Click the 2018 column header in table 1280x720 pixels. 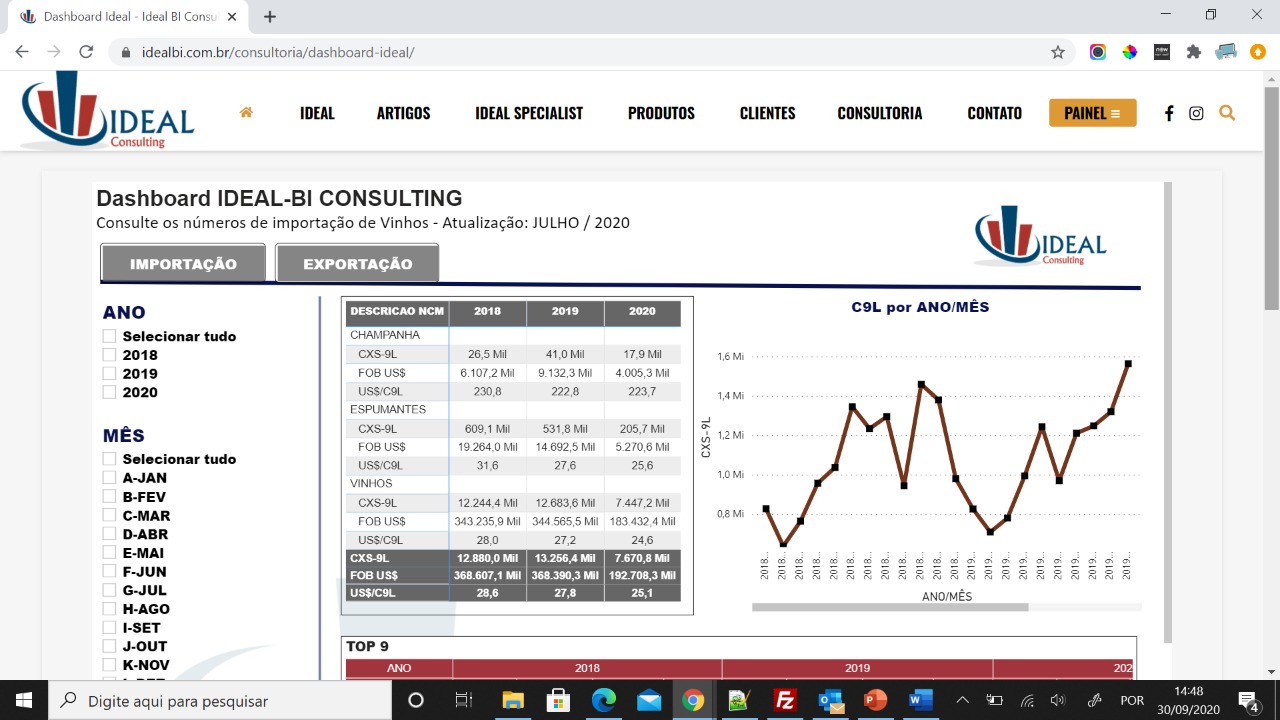[x=487, y=311]
